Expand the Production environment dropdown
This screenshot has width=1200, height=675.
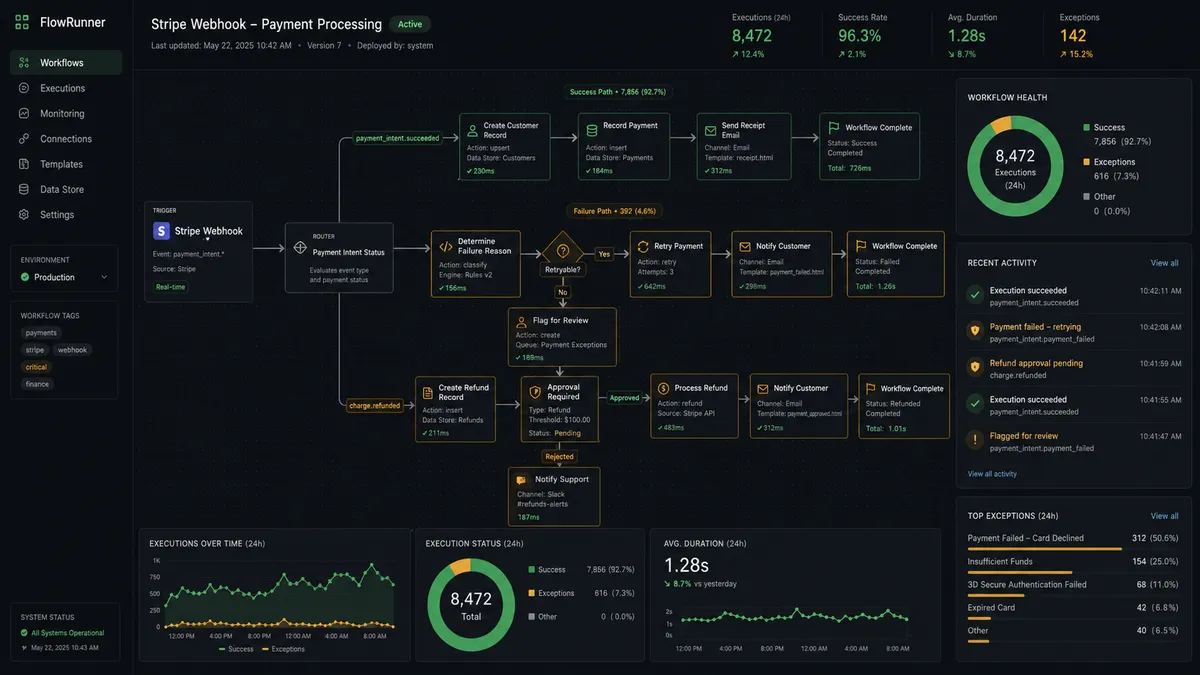click(x=65, y=277)
